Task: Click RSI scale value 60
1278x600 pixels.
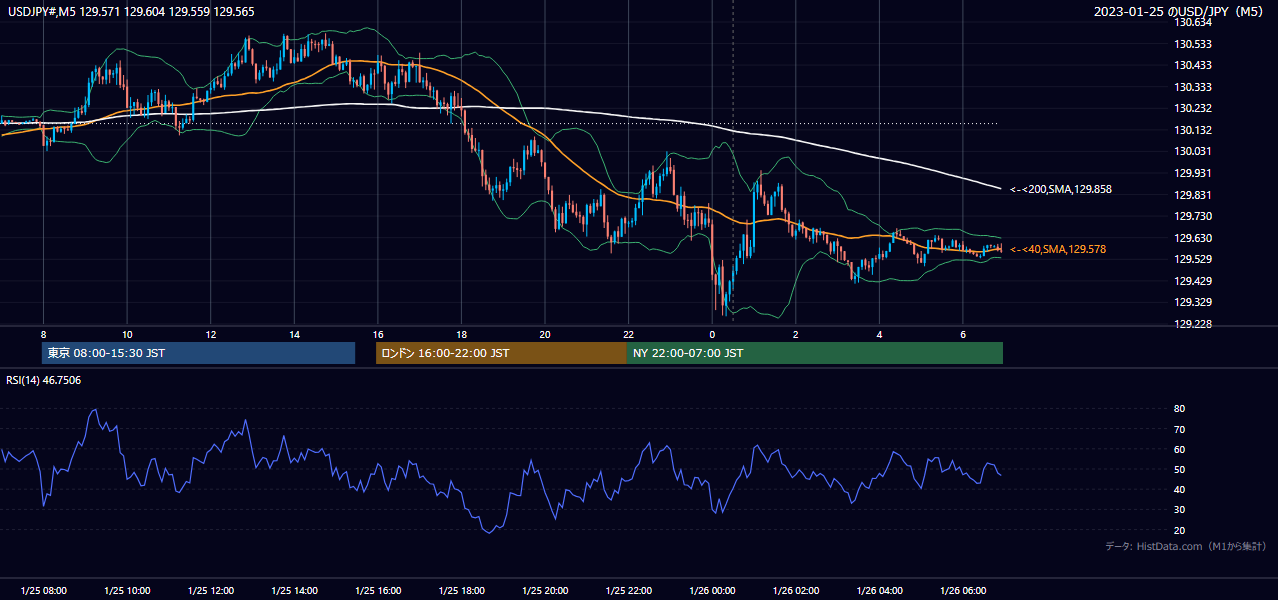Action: pyautogui.click(x=1180, y=449)
